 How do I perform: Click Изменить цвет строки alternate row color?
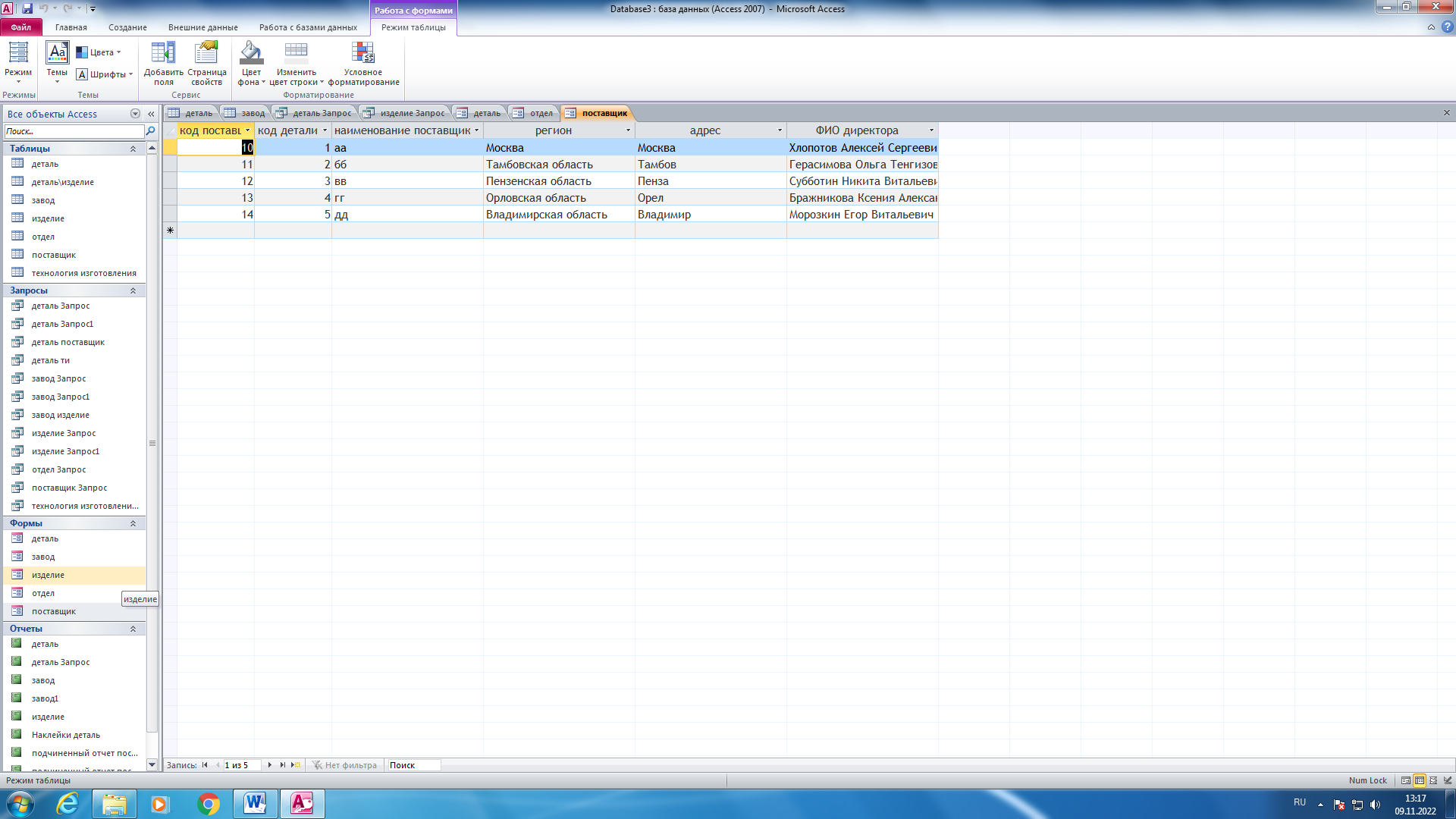click(297, 64)
